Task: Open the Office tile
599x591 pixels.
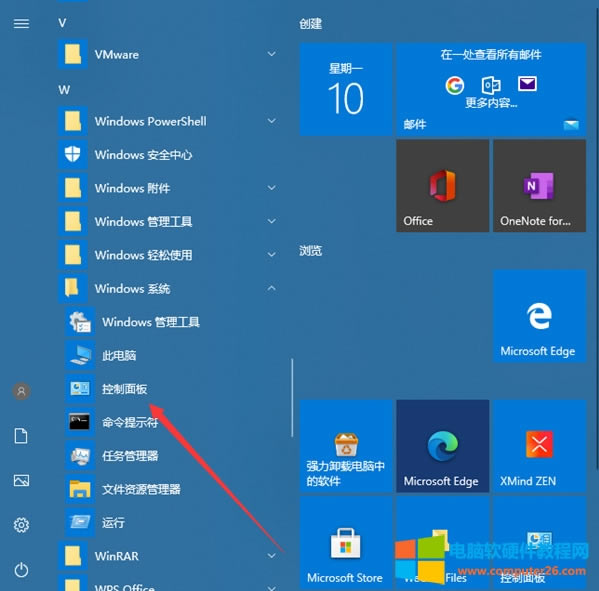Action: click(442, 186)
